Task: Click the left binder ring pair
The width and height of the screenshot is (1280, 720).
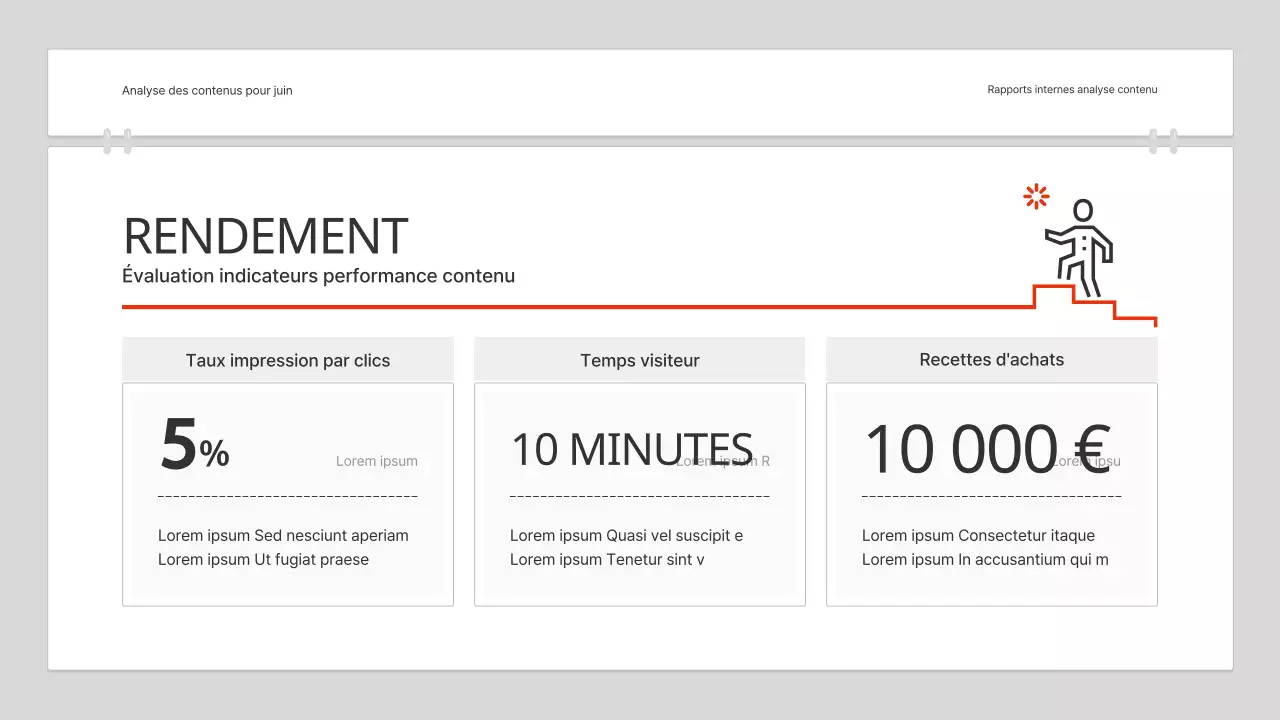Action: [x=117, y=141]
